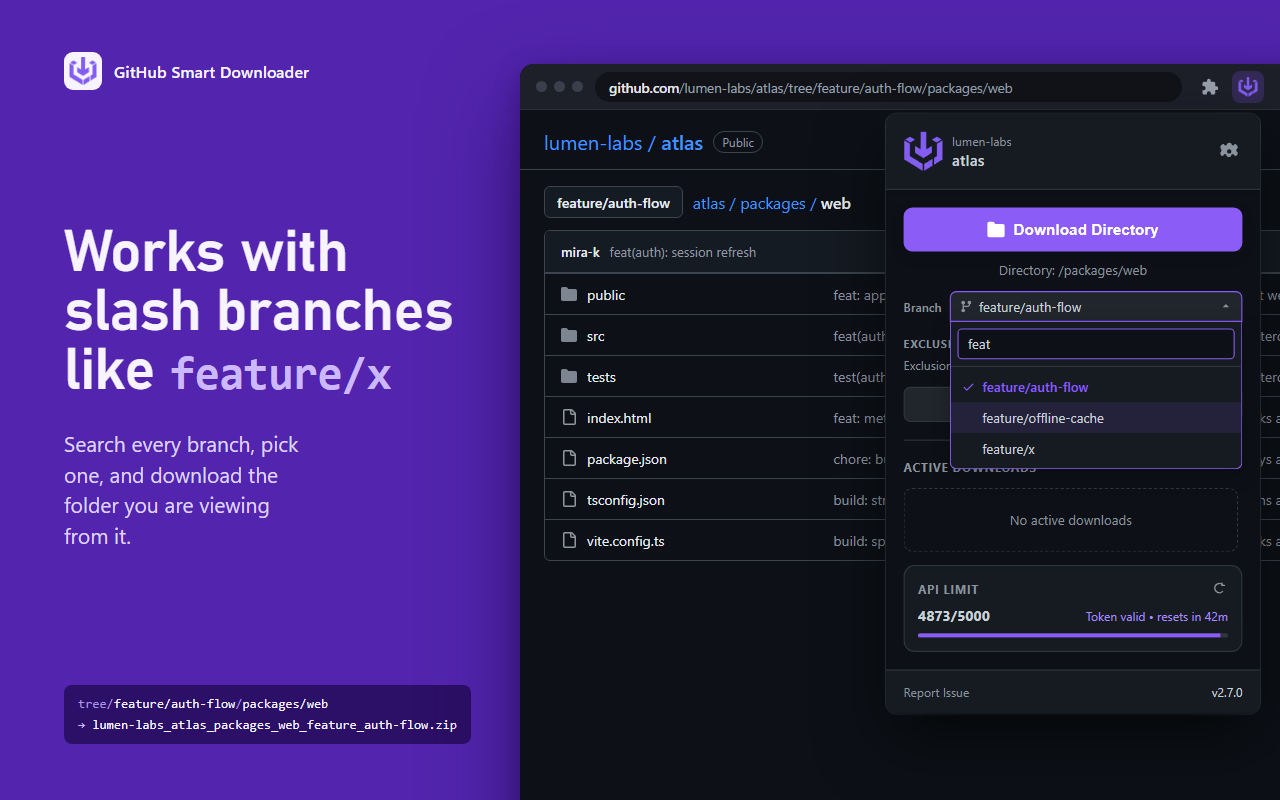Open the feature/auth-flow branch selector on GitHub page
The height and width of the screenshot is (800, 1280).
pos(613,202)
